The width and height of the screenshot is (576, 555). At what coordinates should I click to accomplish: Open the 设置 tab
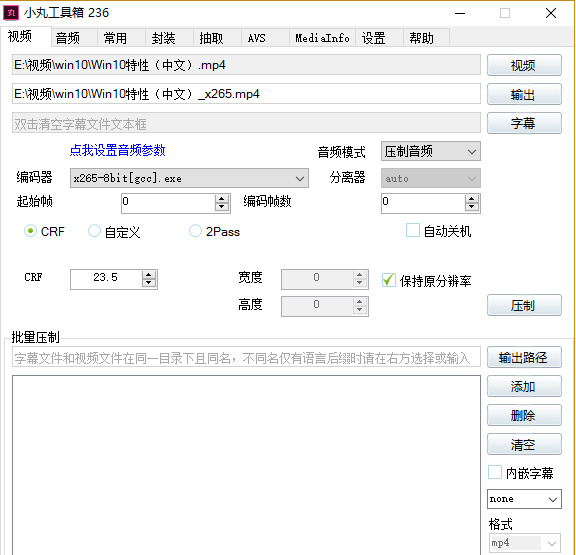tap(379, 38)
